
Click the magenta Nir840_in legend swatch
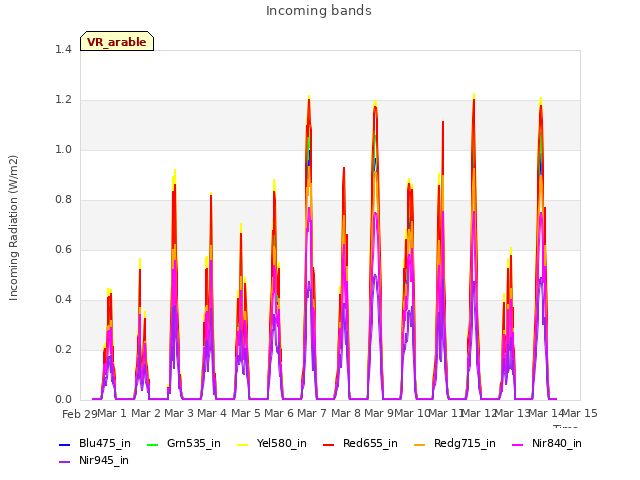coord(518,444)
